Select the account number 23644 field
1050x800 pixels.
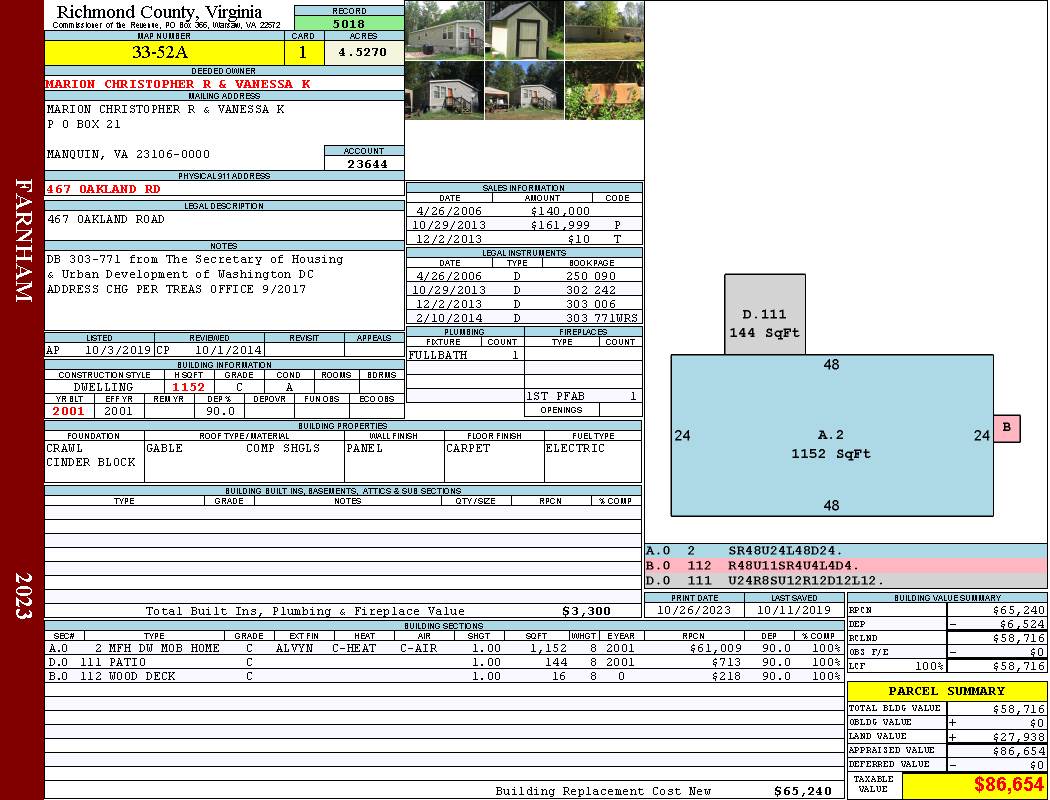click(364, 164)
